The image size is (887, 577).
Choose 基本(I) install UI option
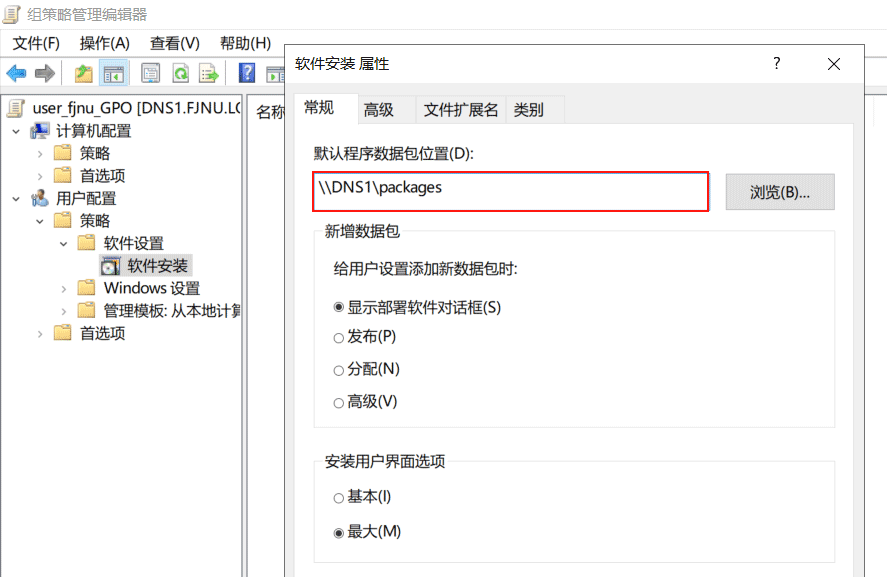coord(338,498)
